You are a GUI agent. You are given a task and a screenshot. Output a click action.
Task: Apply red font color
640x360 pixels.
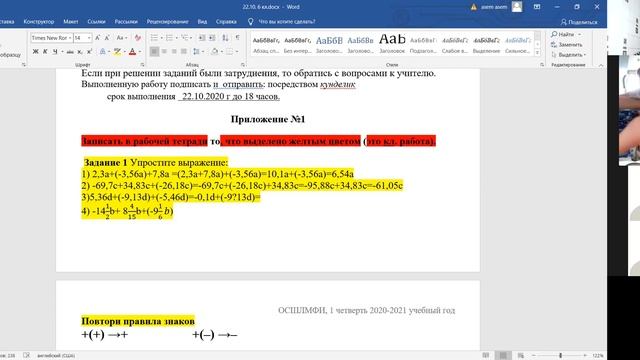[132, 52]
